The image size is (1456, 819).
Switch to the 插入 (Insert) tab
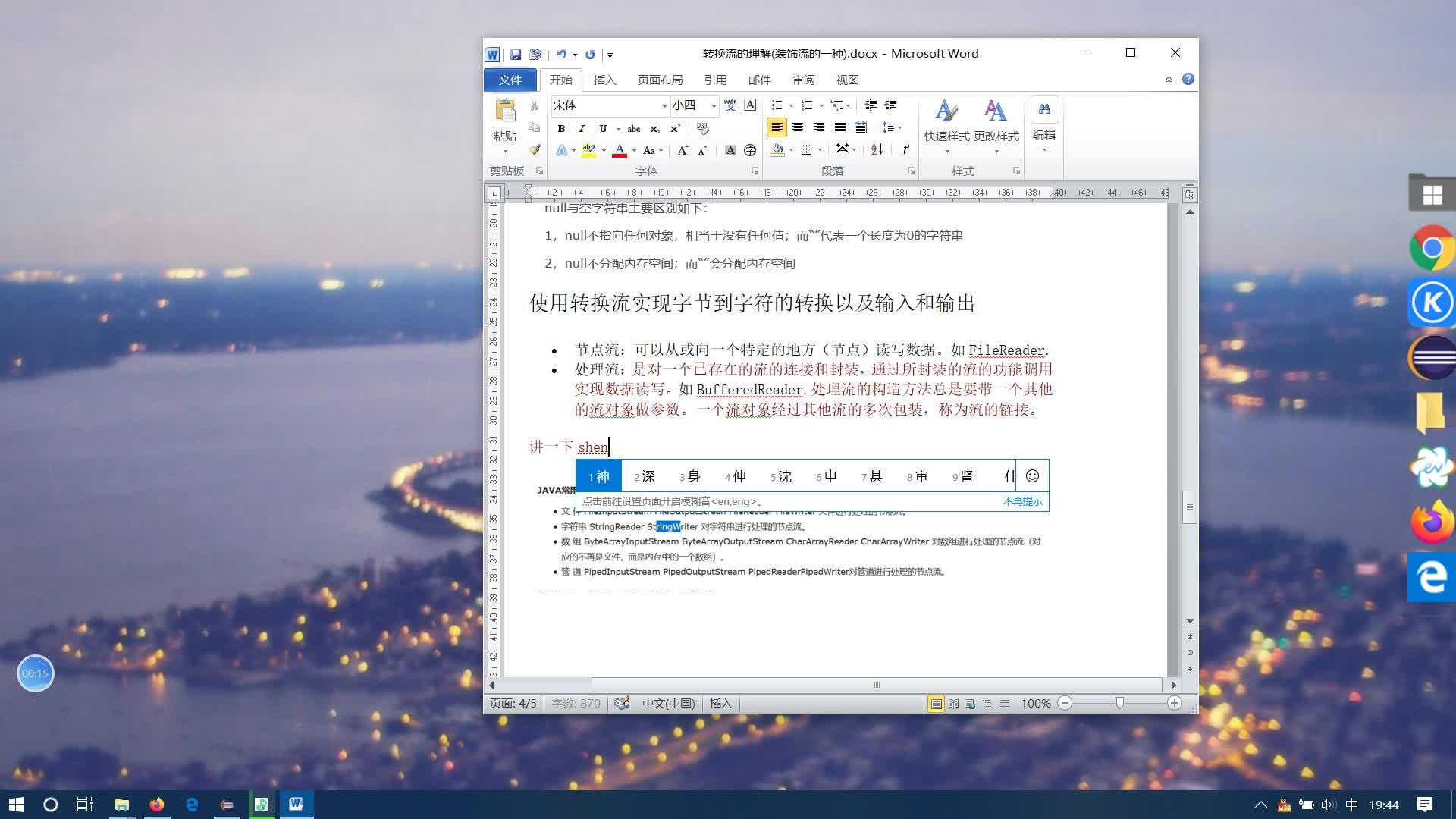pos(604,80)
